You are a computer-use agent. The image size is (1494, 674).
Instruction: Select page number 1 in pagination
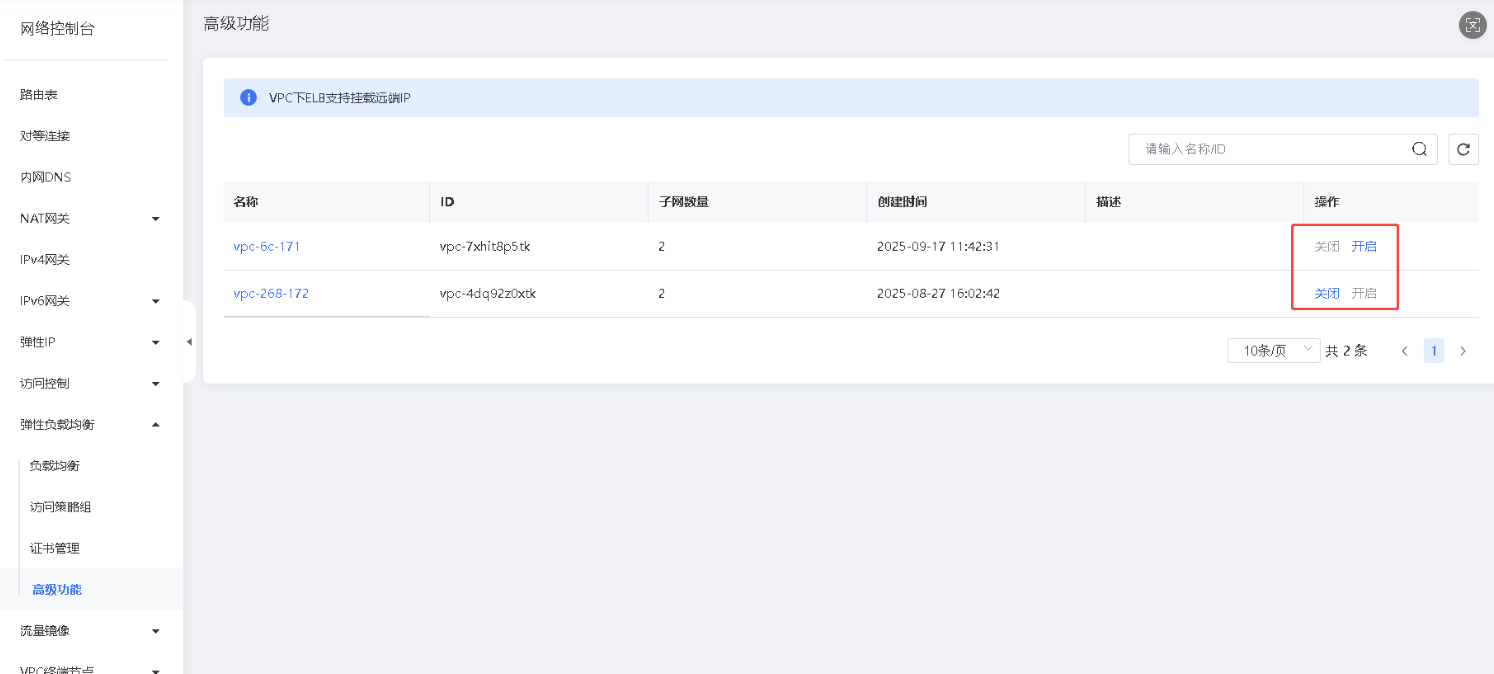click(1434, 351)
